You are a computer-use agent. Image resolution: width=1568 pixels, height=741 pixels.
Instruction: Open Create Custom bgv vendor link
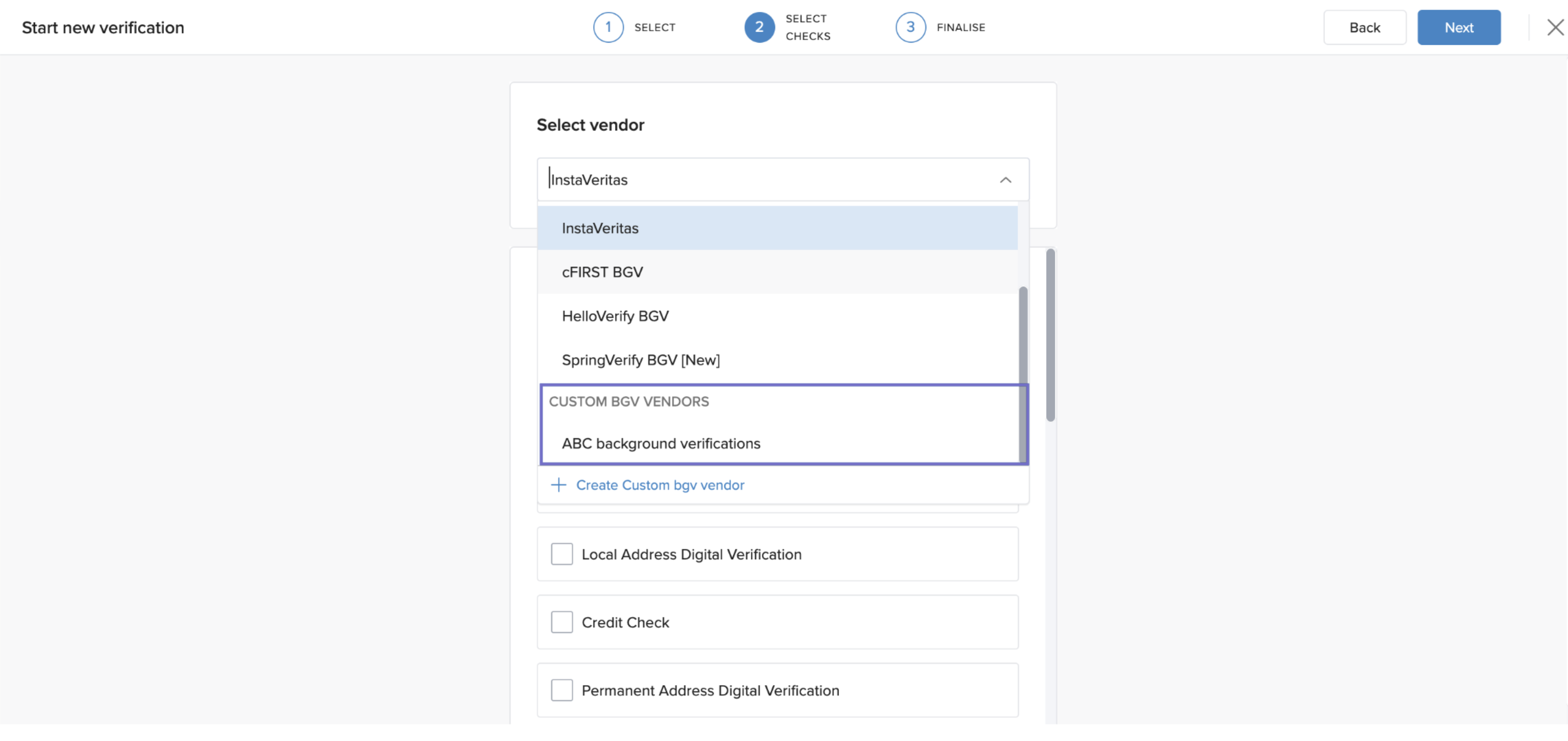pyautogui.click(x=660, y=485)
